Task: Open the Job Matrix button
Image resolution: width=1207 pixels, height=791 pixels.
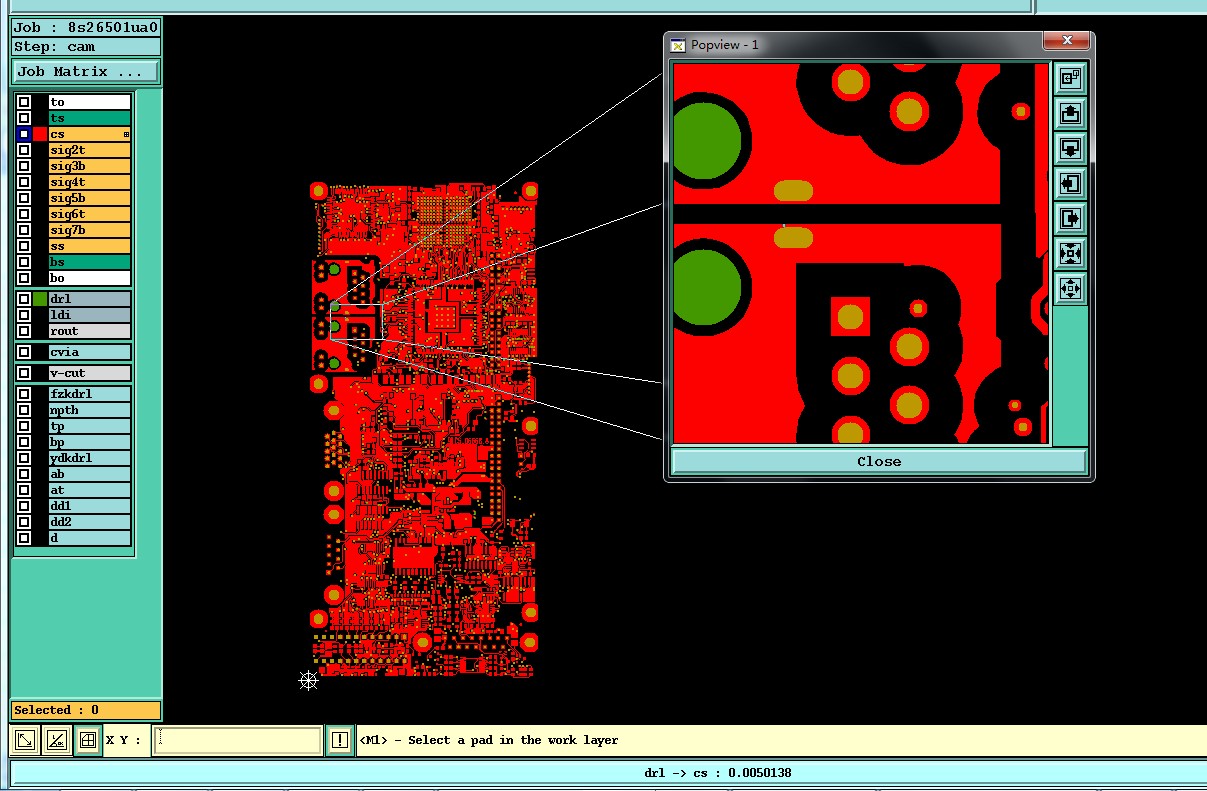Action: (85, 72)
